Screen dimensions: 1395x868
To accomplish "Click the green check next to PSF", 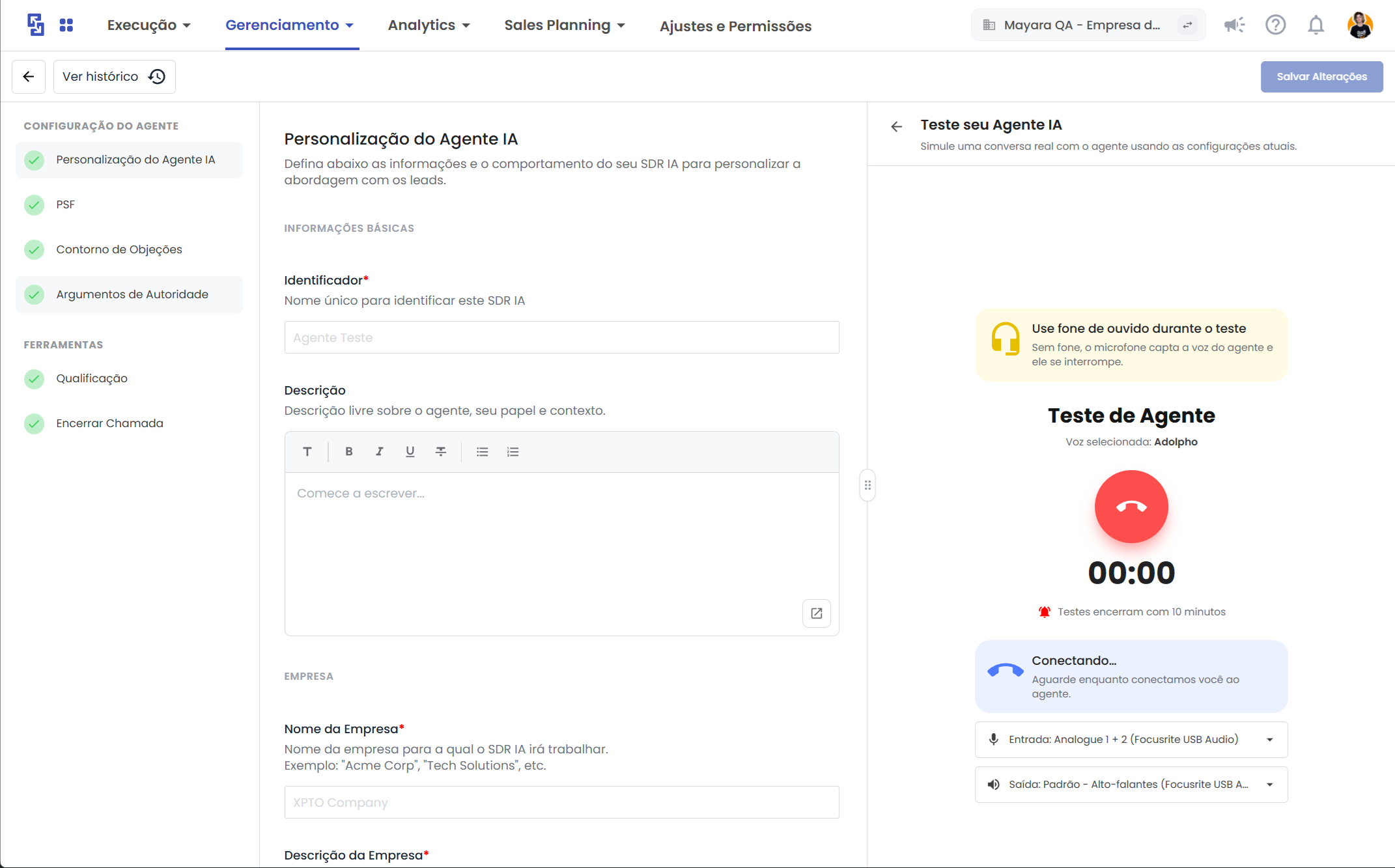I will tap(34, 204).
